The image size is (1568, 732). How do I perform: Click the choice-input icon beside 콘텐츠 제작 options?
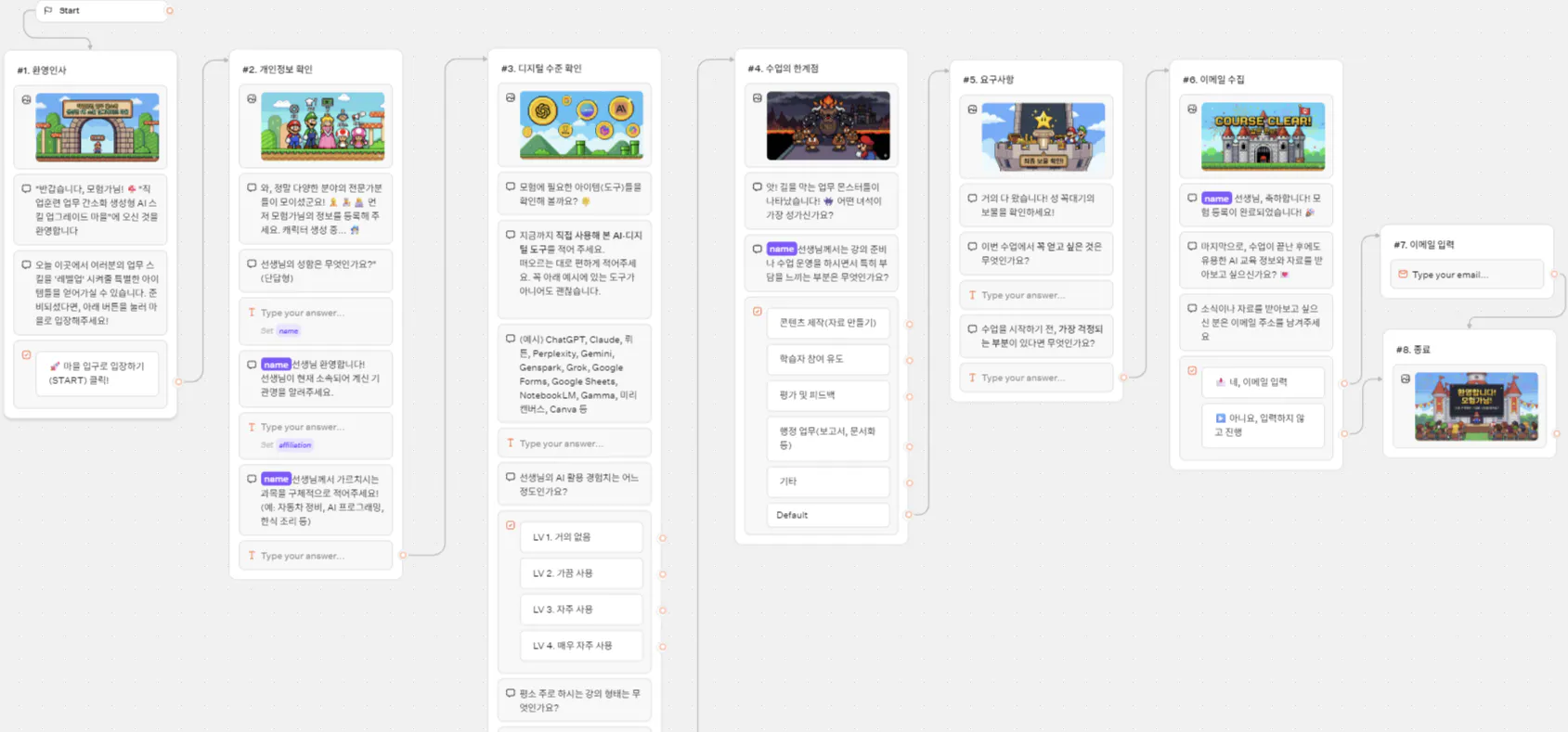[x=757, y=312]
